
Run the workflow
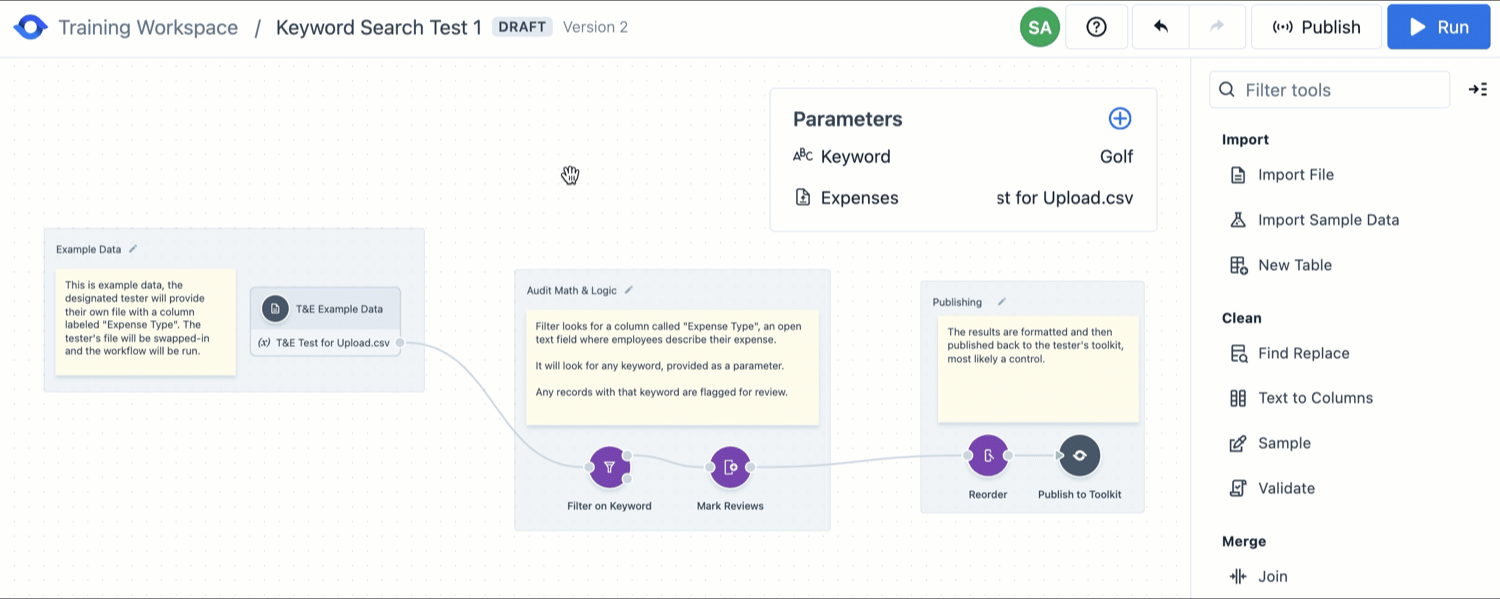pos(1438,27)
